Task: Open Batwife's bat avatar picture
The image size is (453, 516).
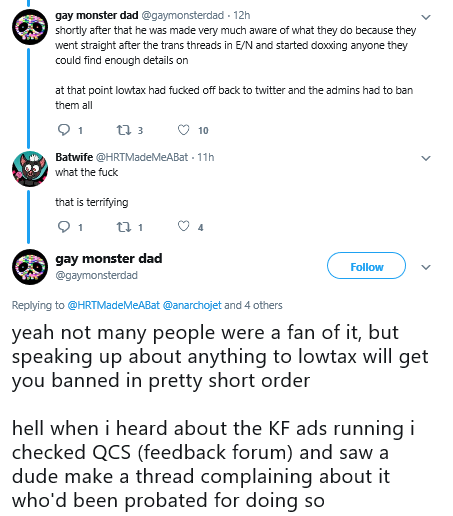Action: coord(30,169)
